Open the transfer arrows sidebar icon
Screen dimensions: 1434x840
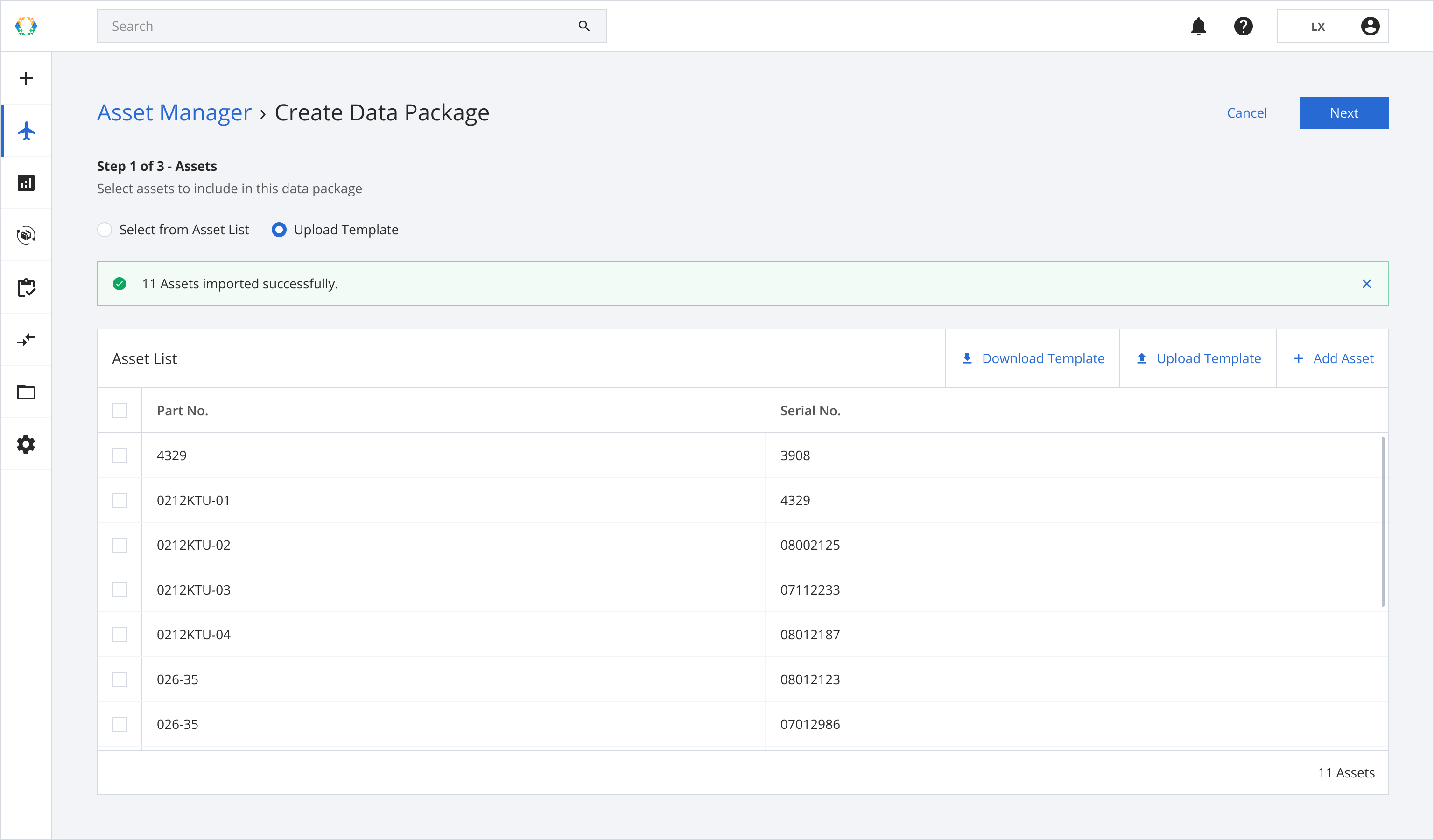26,340
